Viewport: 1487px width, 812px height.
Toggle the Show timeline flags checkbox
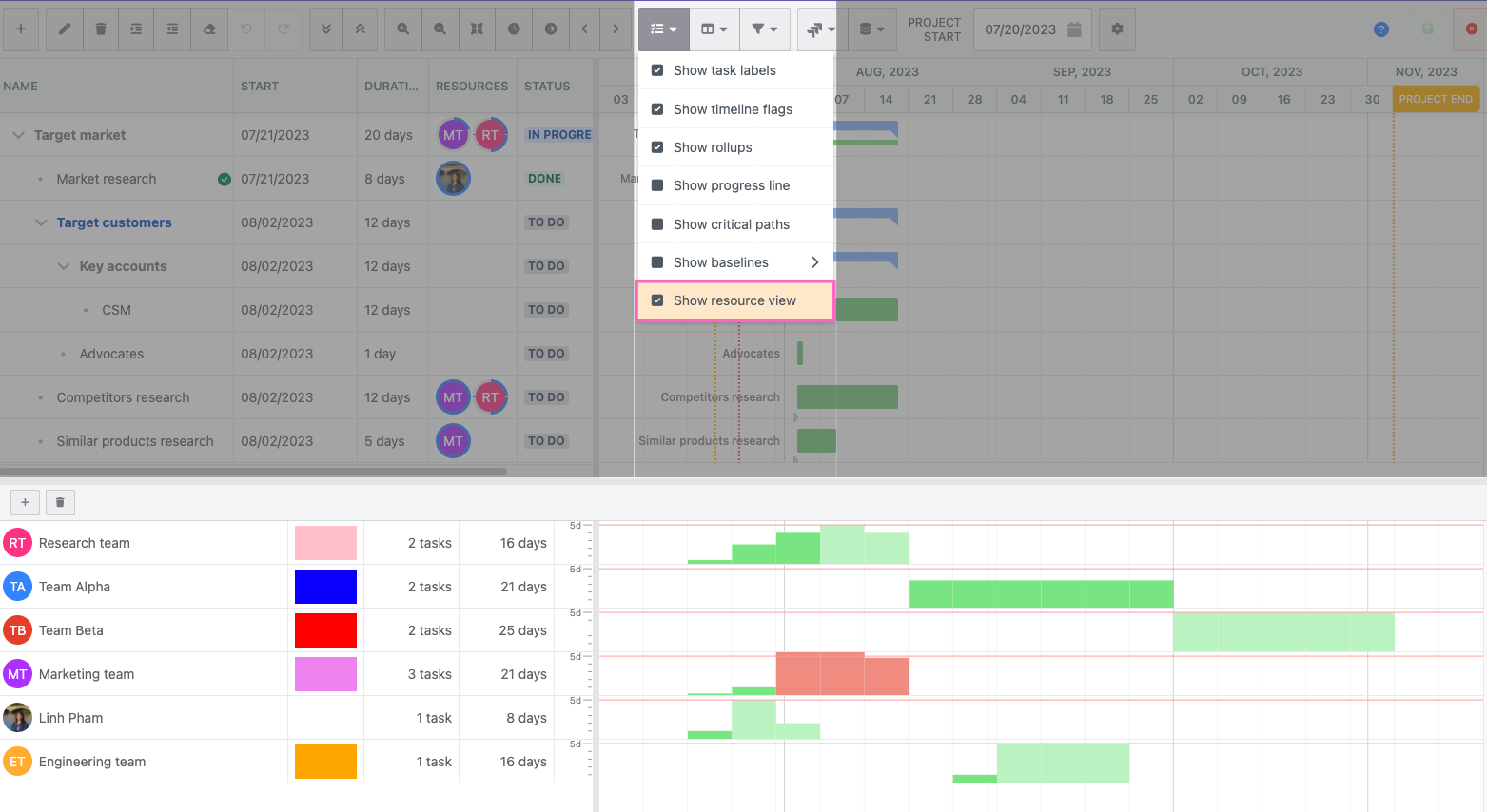point(657,109)
